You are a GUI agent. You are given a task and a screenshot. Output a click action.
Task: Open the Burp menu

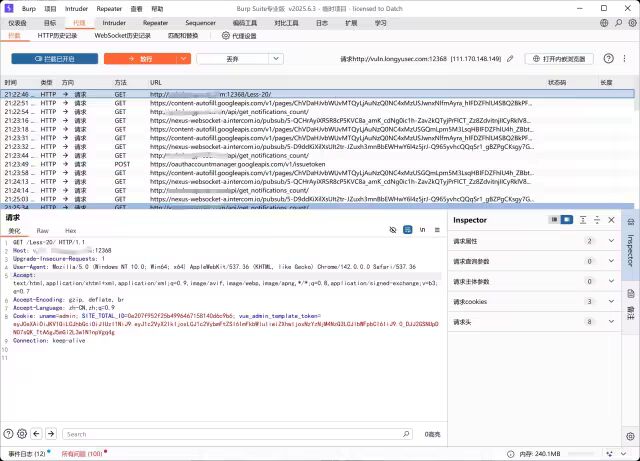[x=29, y=9]
